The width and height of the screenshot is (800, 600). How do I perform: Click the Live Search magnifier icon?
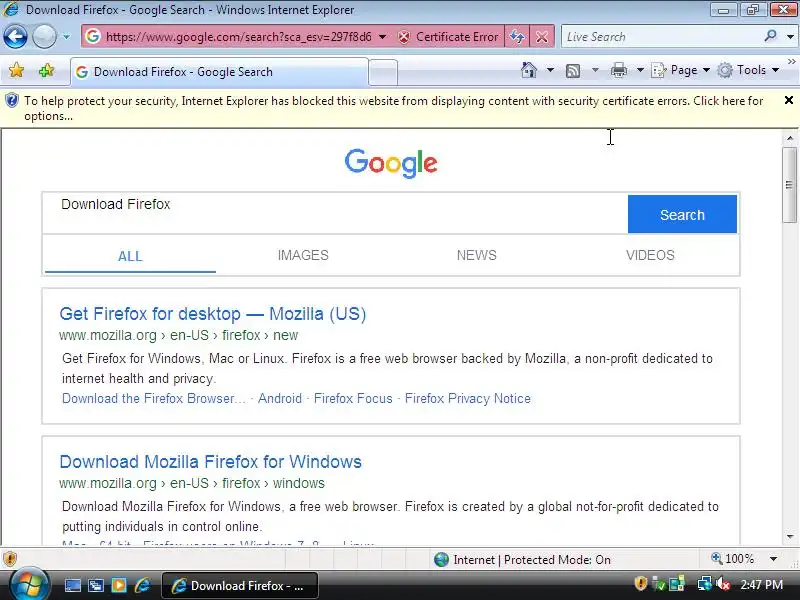pos(770,36)
